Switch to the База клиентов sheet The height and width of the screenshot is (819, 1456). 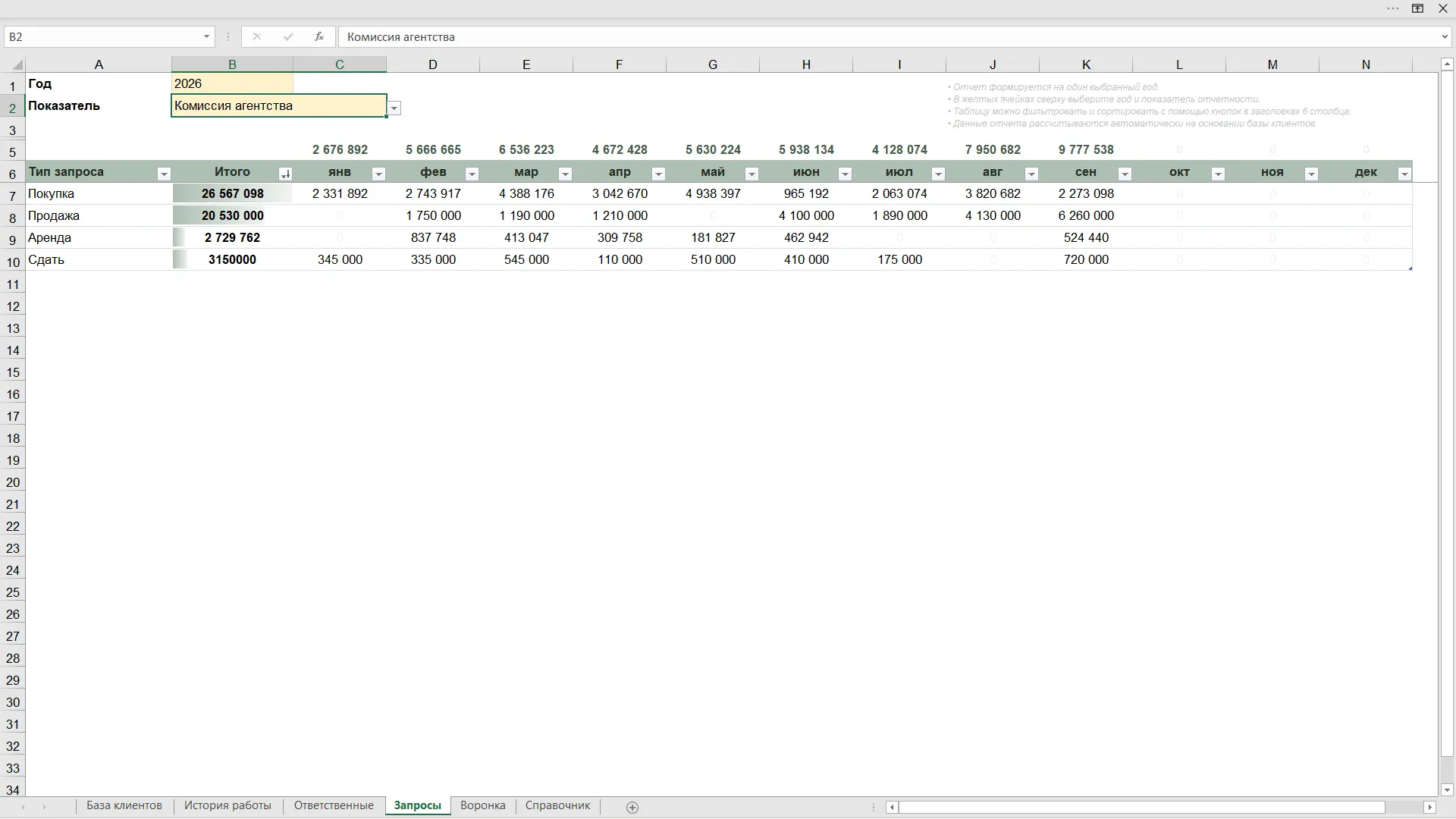124,806
